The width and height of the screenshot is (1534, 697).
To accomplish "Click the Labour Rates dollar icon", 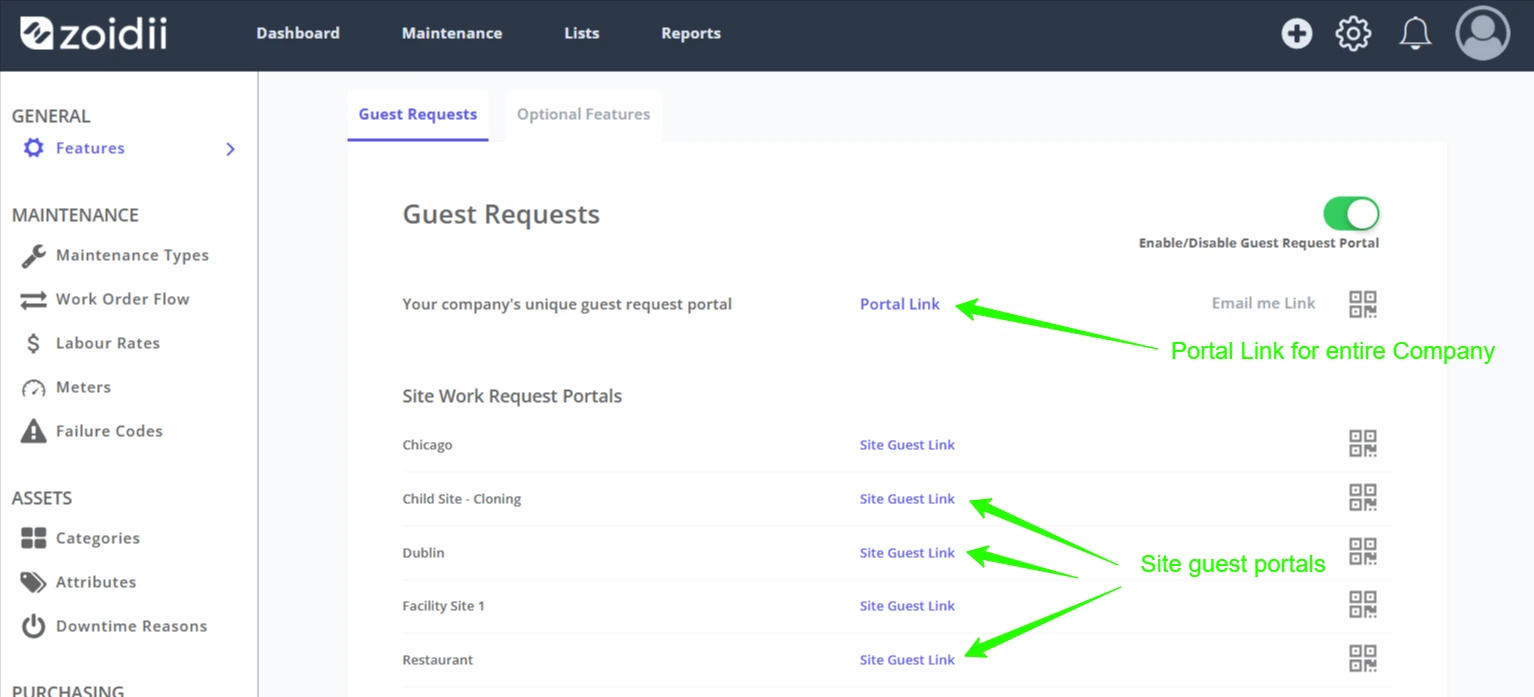I will pos(34,343).
